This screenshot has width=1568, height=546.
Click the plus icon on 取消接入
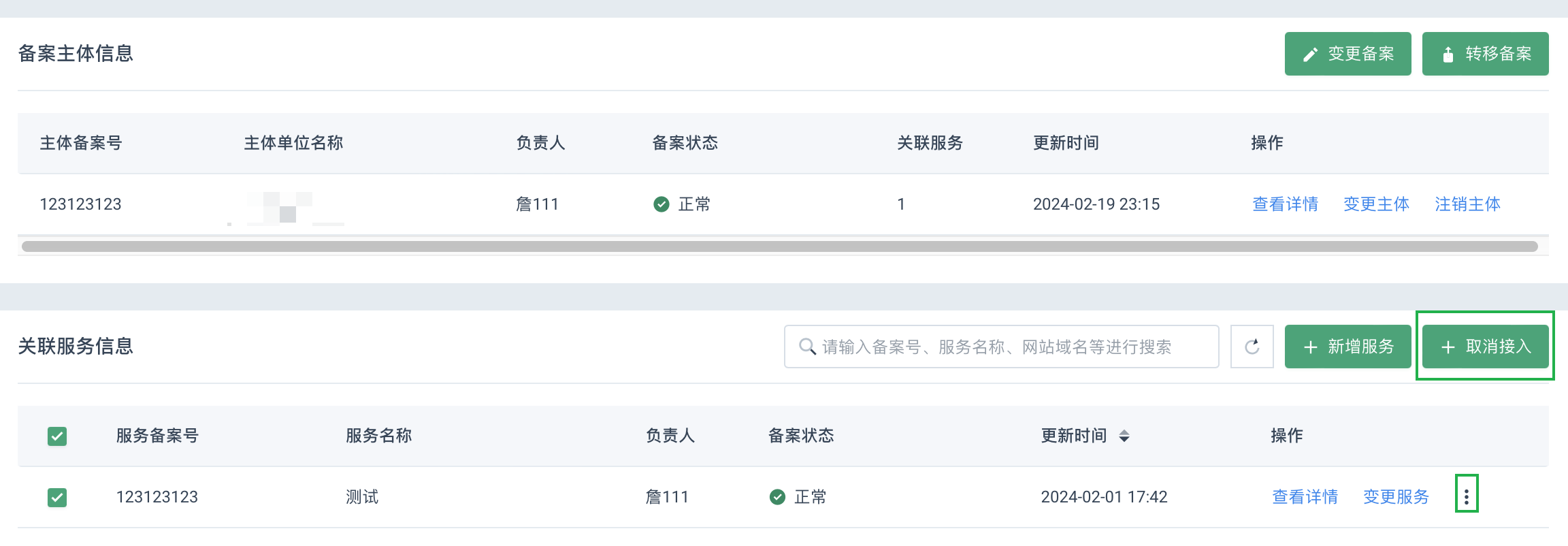(1448, 347)
